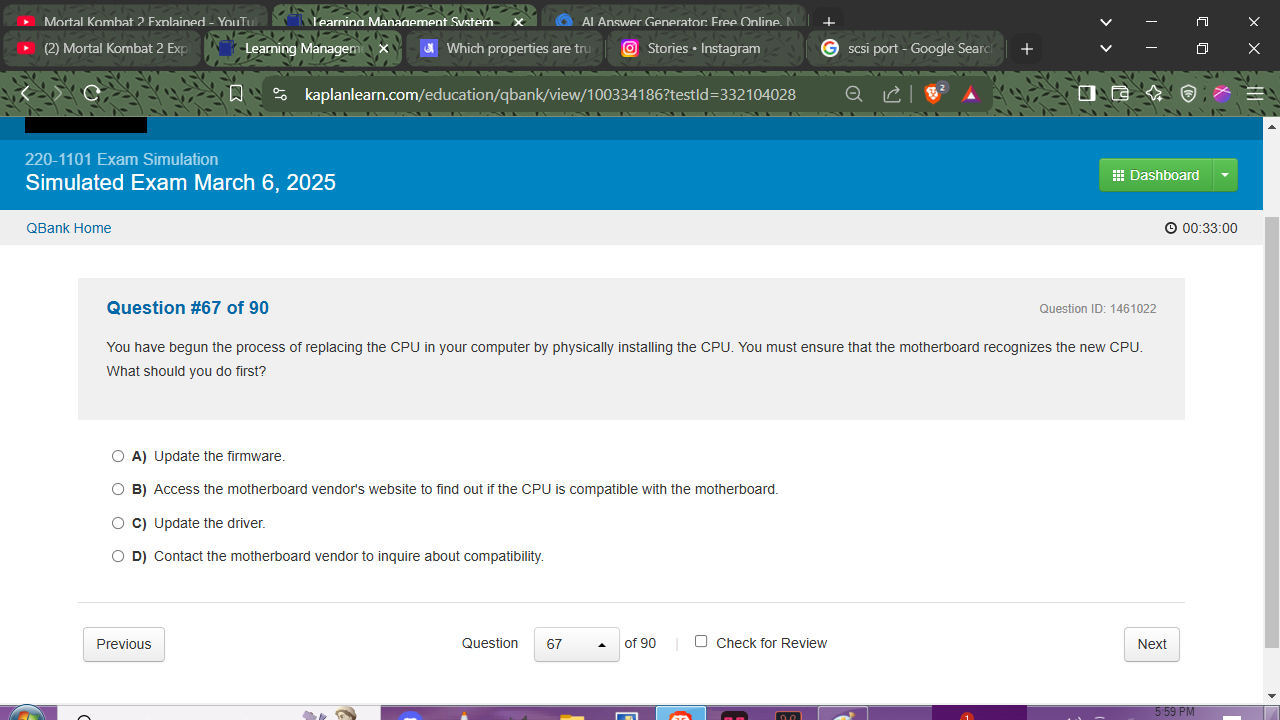The image size is (1280, 720).
Task: Click the green Dashboard button
Action: [x=1156, y=175]
